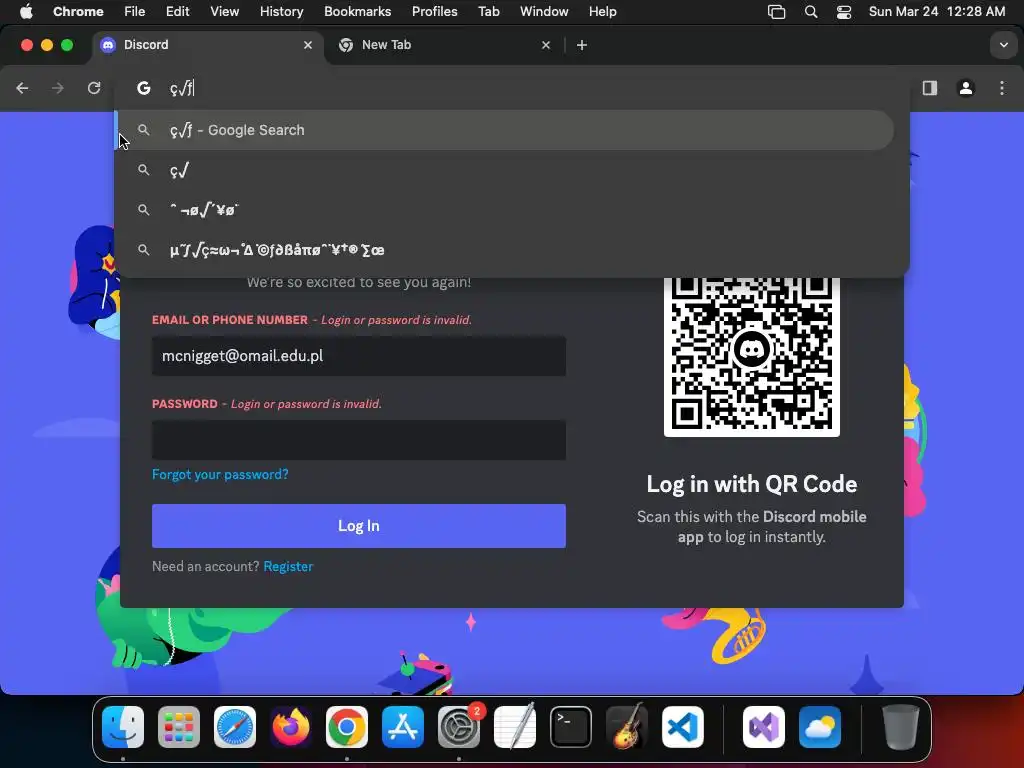Select the 'ç√' search suggestion
This screenshot has width=1024, height=768.
click(505, 170)
